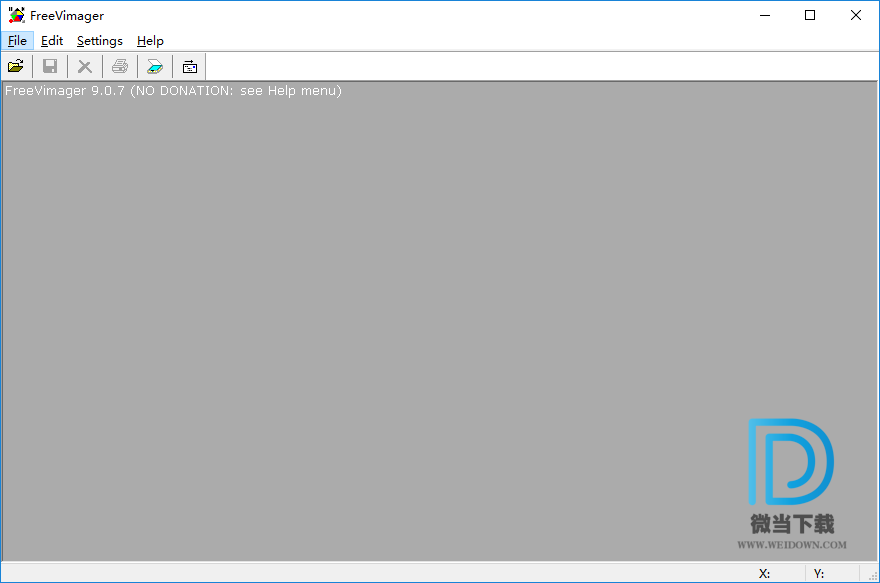Viewport: 880px width, 583px height.
Task: Click the Delete X toolbar icon
Action: point(85,67)
